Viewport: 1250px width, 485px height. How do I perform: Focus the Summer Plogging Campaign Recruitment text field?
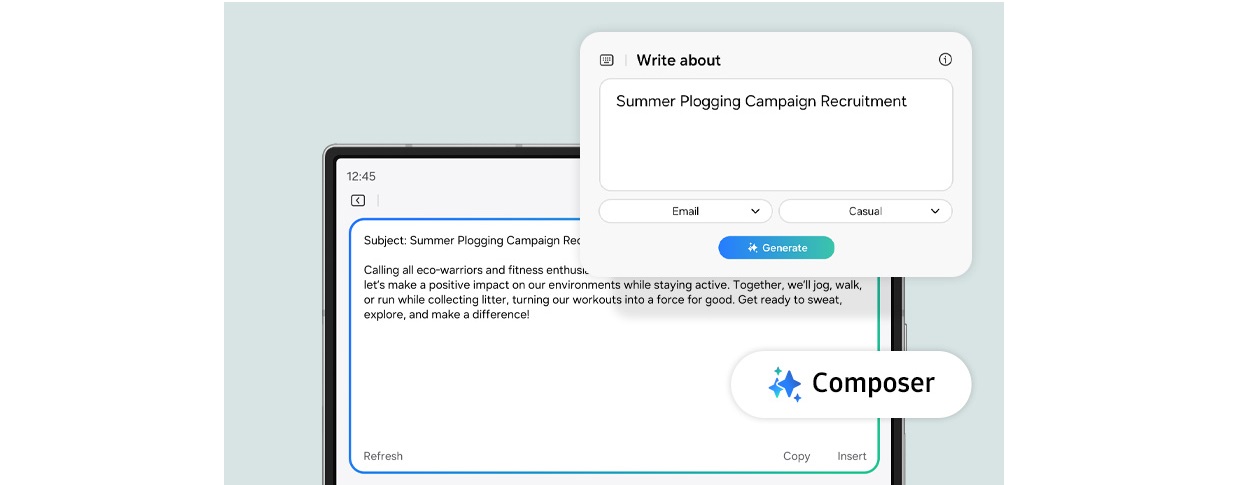776,135
